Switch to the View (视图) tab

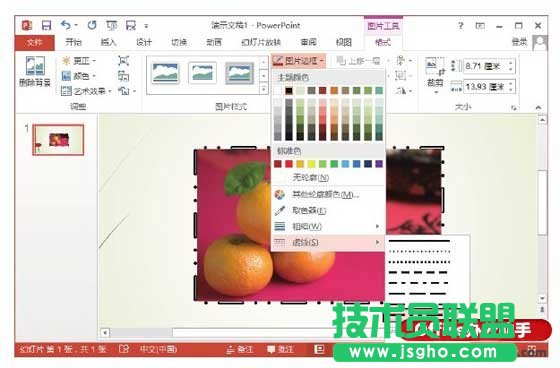[344, 42]
